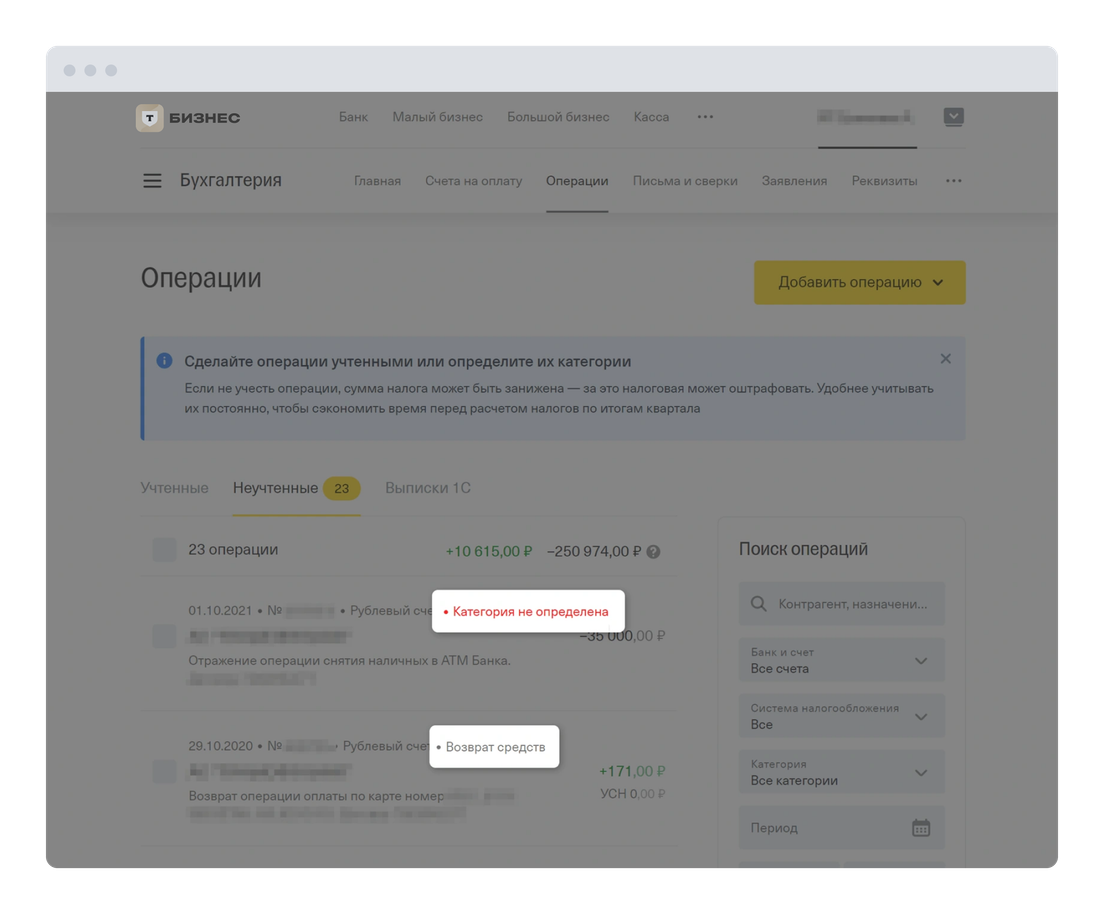Switch to the Учтенные tab
Screen dimensions: 1104x914
tap(175, 488)
